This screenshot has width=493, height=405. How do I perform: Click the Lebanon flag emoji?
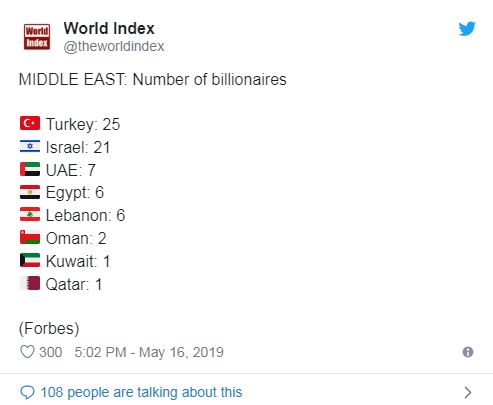click(x=30, y=214)
